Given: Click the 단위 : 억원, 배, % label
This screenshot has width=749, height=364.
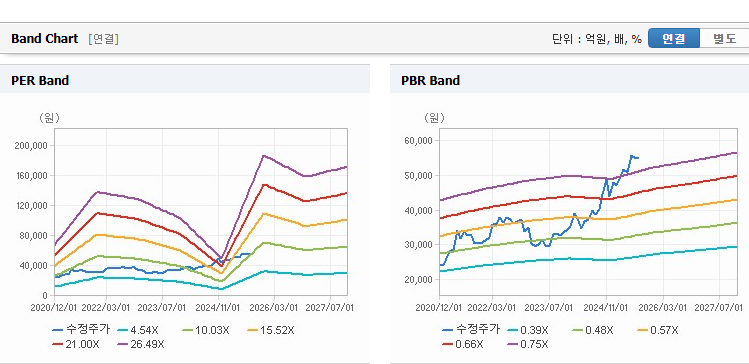Looking at the screenshot, I should (x=597, y=39).
